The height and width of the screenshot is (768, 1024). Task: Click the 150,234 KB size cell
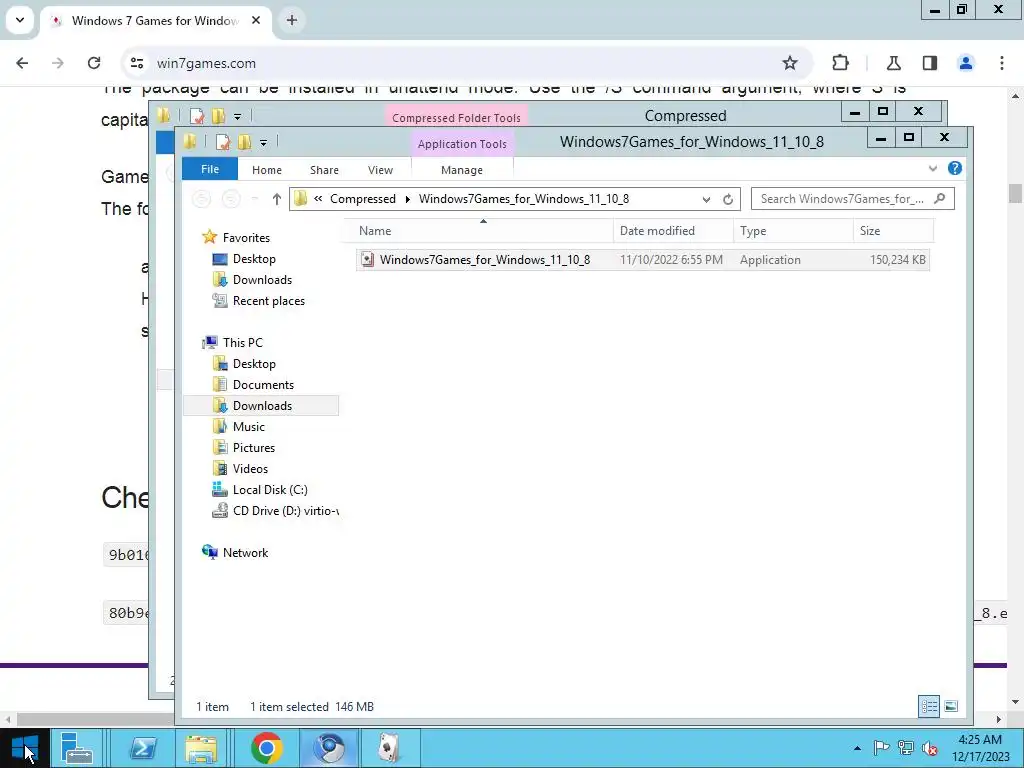click(x=897, y=260)
